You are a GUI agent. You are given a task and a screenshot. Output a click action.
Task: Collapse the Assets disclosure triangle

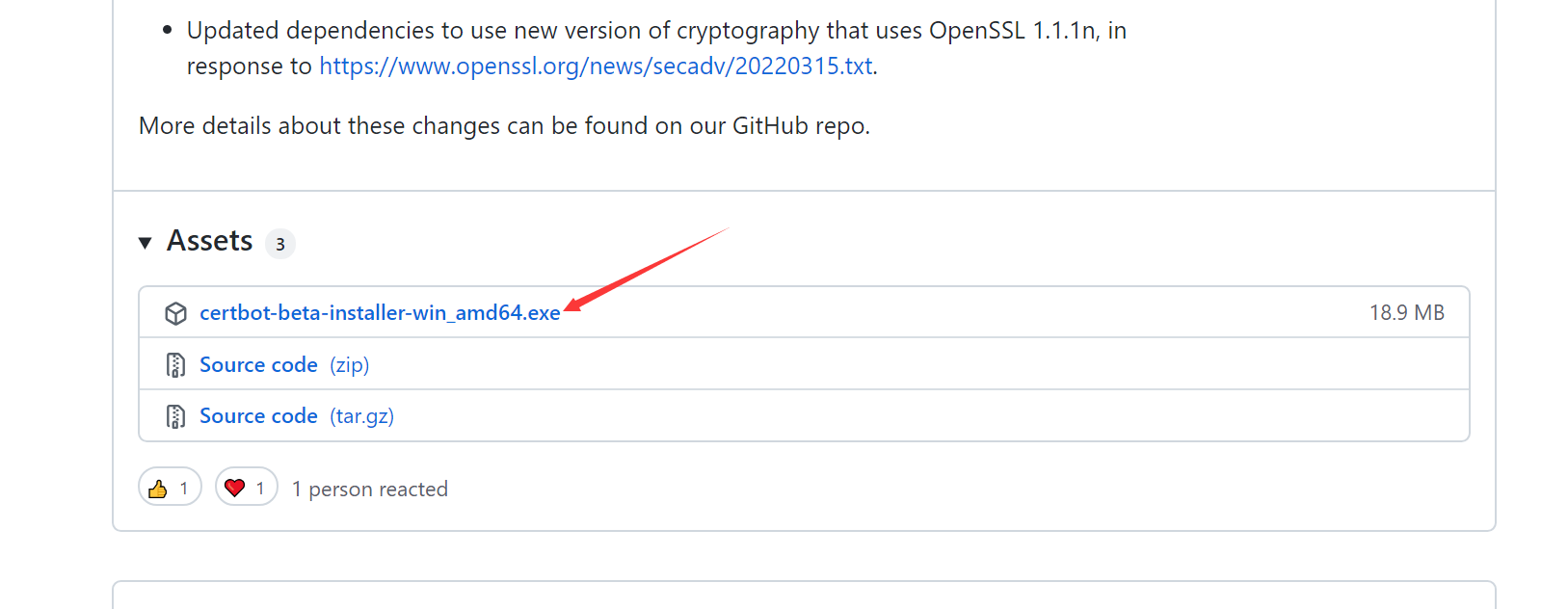[x=146, y=242]
